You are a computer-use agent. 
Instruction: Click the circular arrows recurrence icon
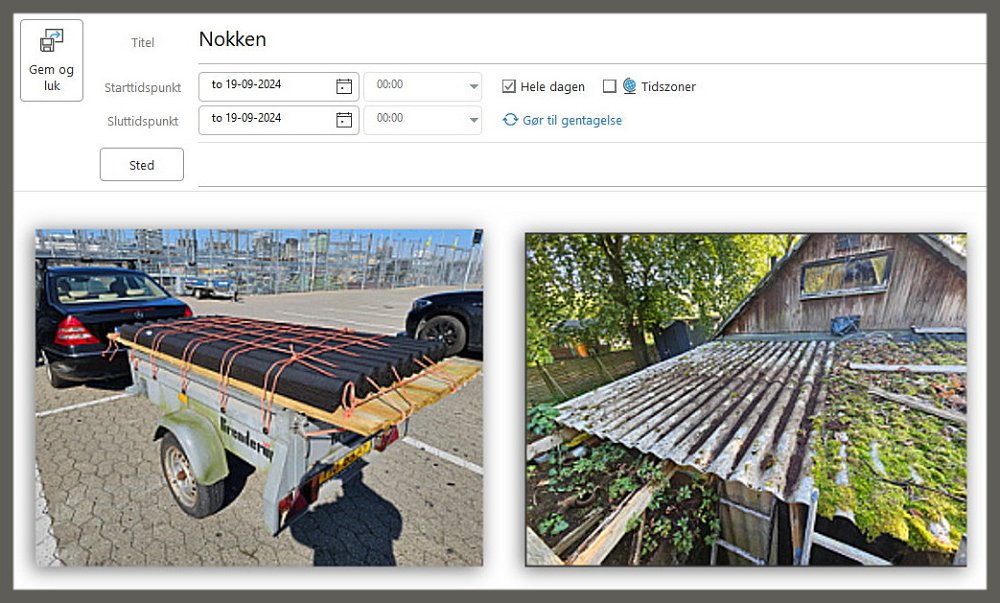(x=510, y=120)
